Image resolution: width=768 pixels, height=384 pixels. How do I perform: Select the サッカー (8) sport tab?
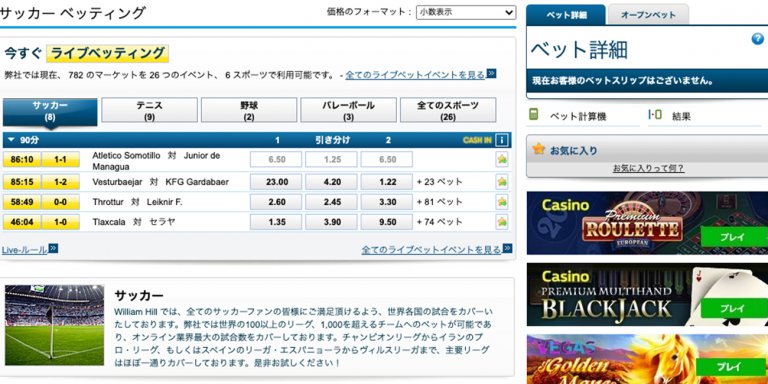[x=50, y=111]
